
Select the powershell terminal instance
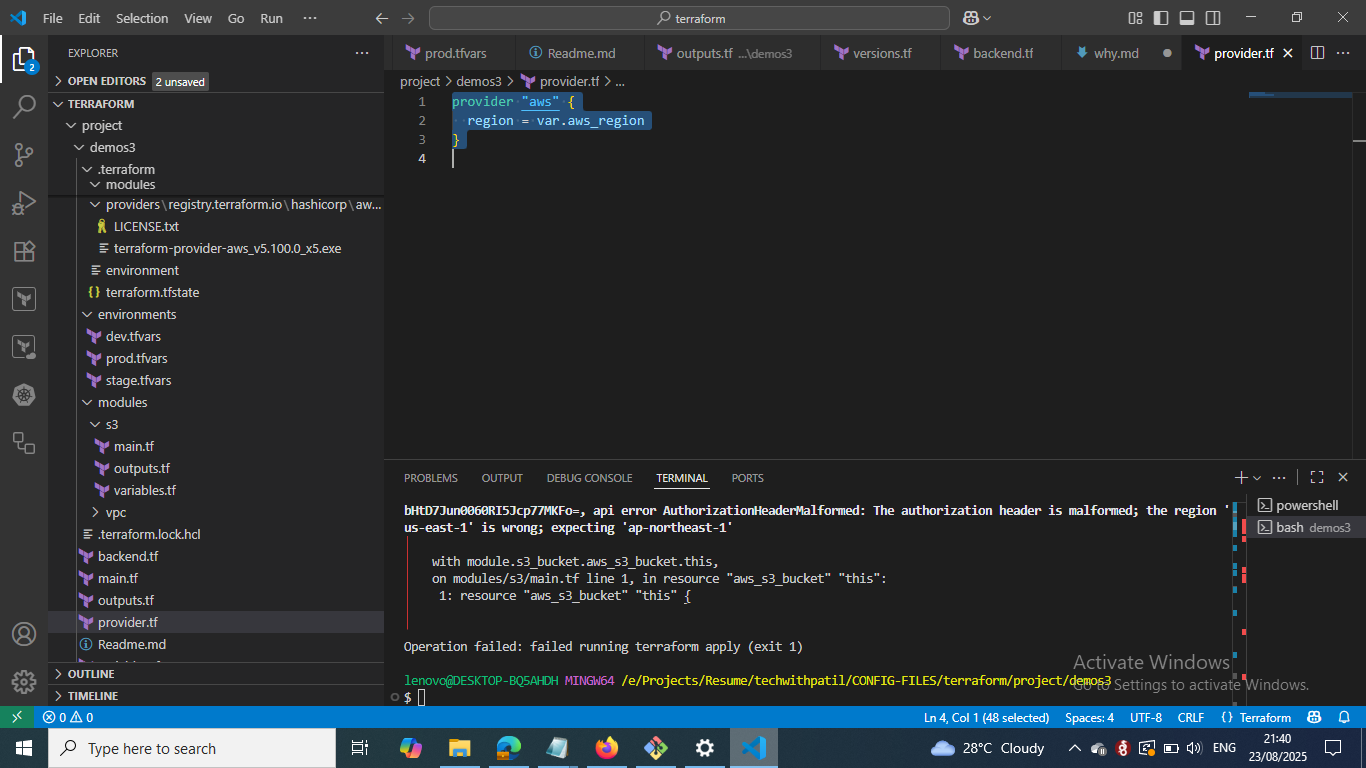[x=1306, y=505]
